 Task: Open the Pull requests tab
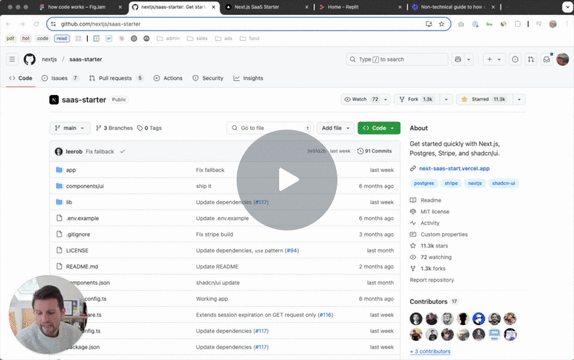[116, 78]
